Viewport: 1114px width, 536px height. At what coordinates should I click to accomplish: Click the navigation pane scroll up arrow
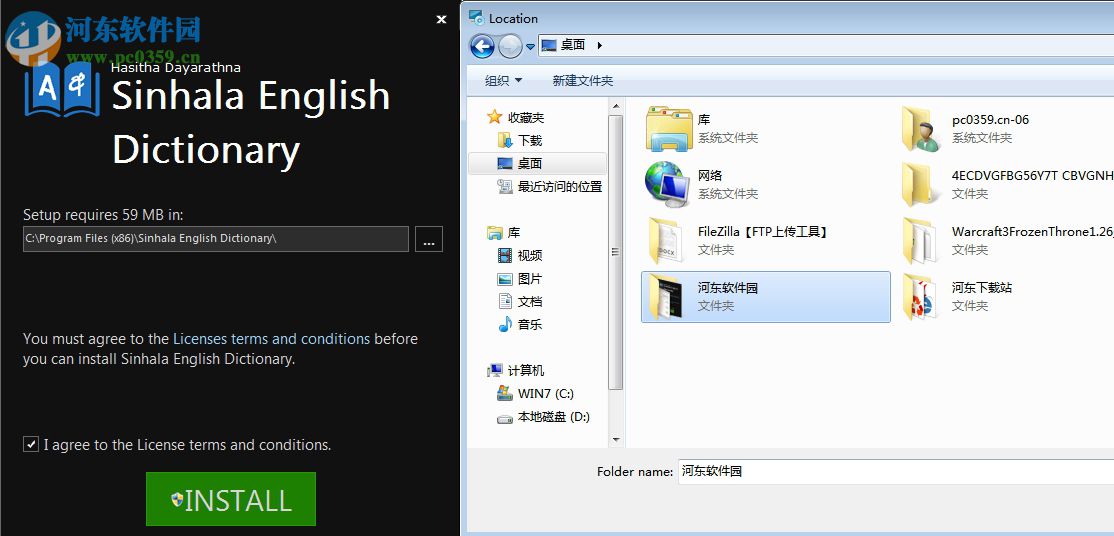click(616, 107)
